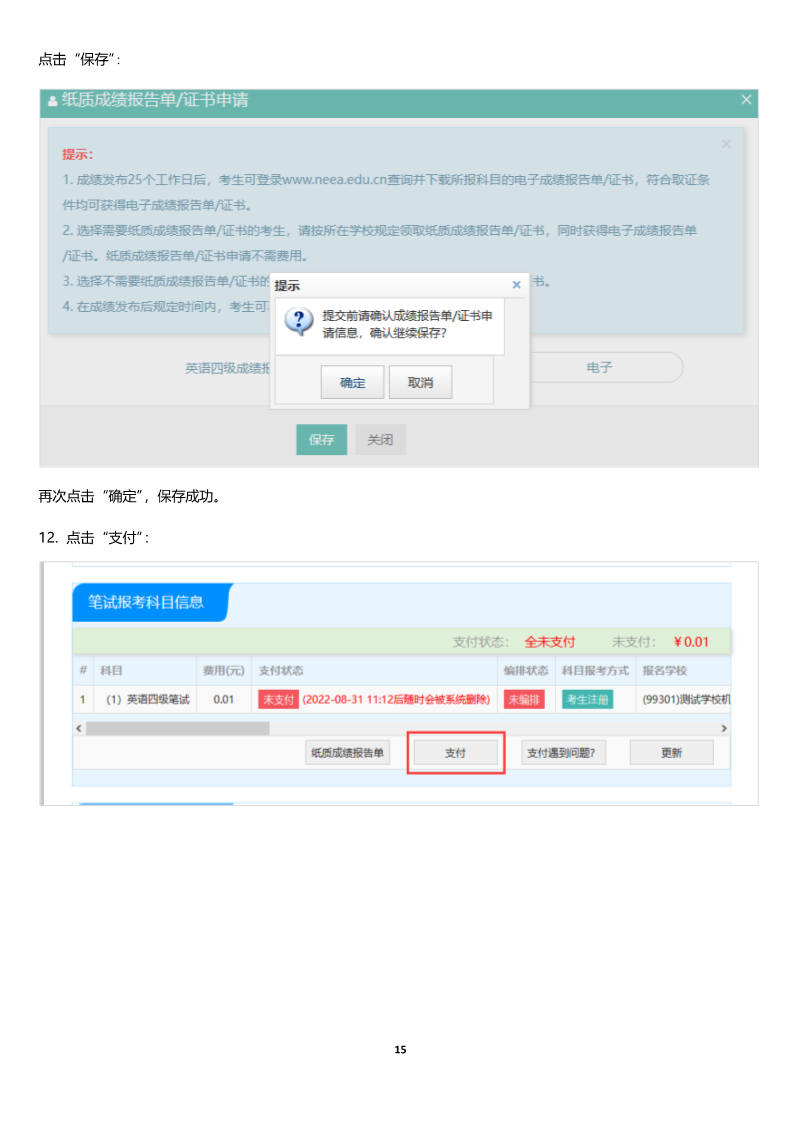Close the 提示 confirmation dialog with its X

click(516, 285)
